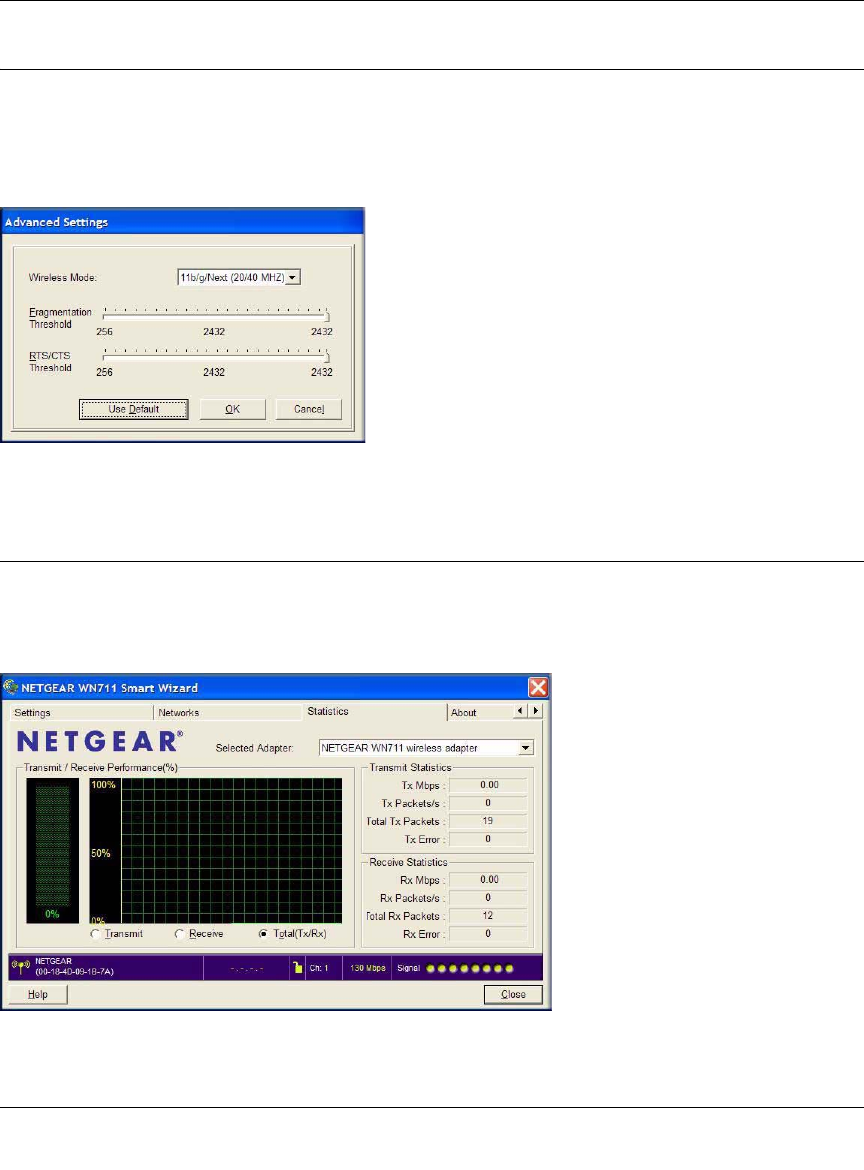864x1170 pixels.
Task: Click the Use Default button
Action: tap(134, 409)
